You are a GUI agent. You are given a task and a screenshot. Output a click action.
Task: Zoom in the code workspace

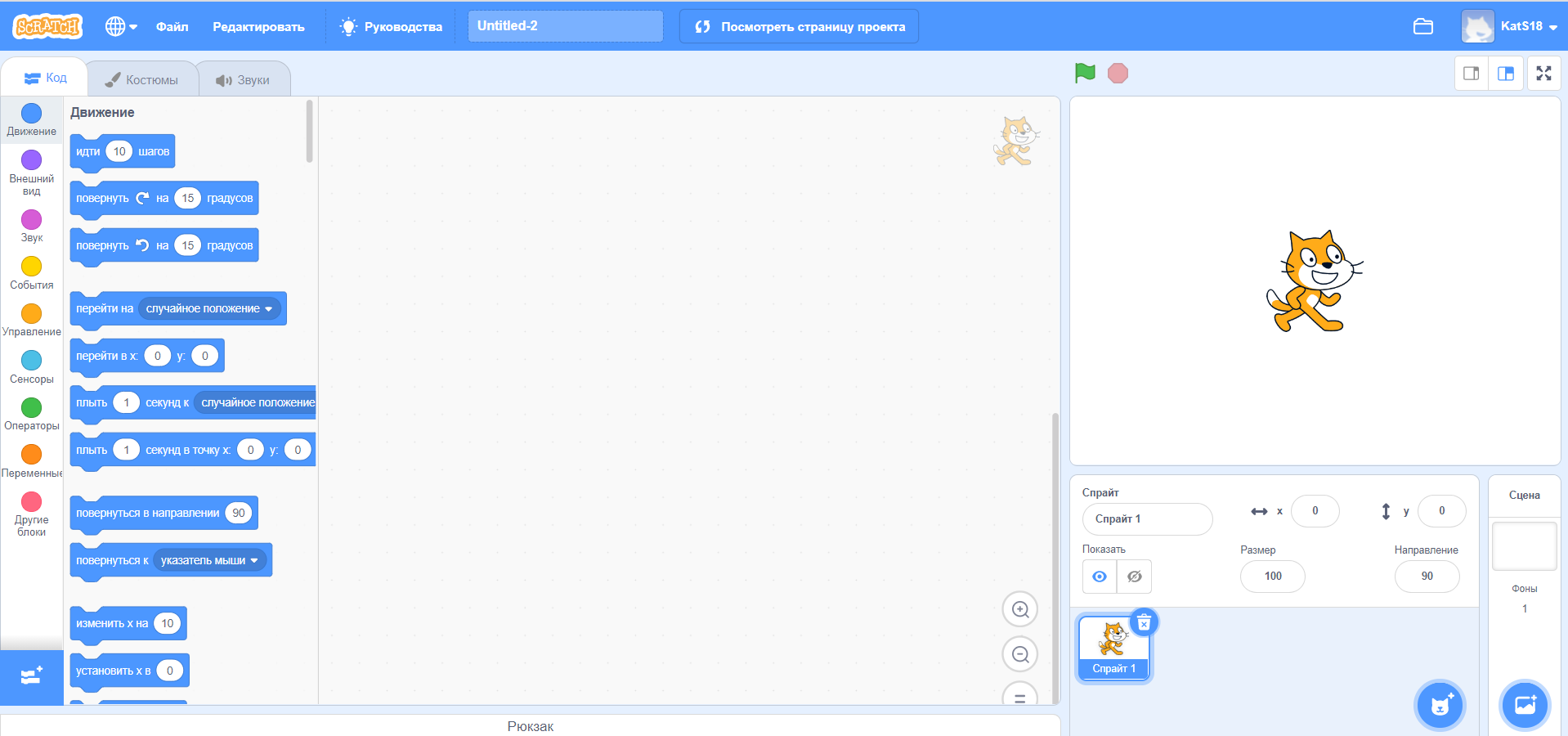pos(1020,609)
